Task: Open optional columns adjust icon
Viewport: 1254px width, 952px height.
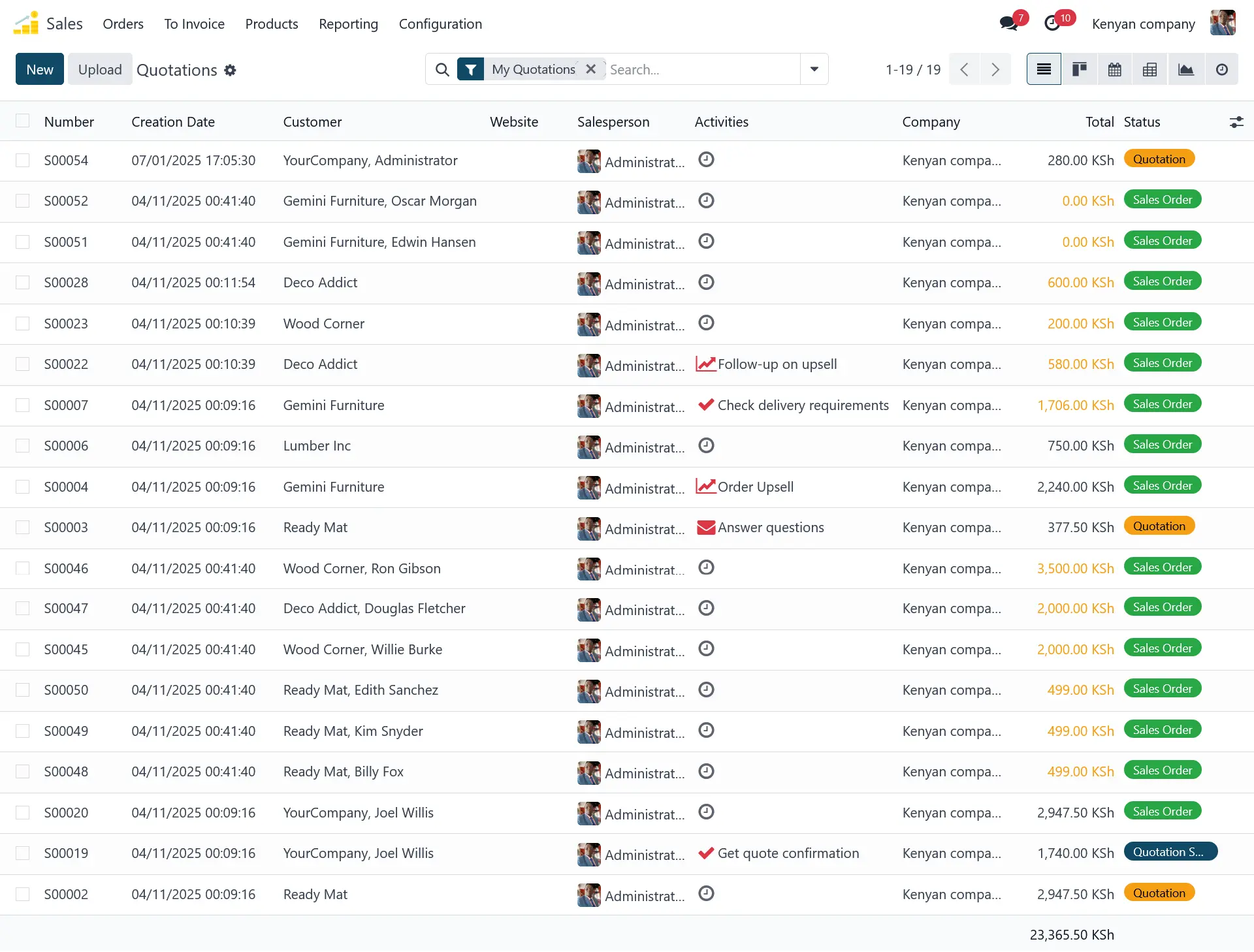Action: (1236, 122)
